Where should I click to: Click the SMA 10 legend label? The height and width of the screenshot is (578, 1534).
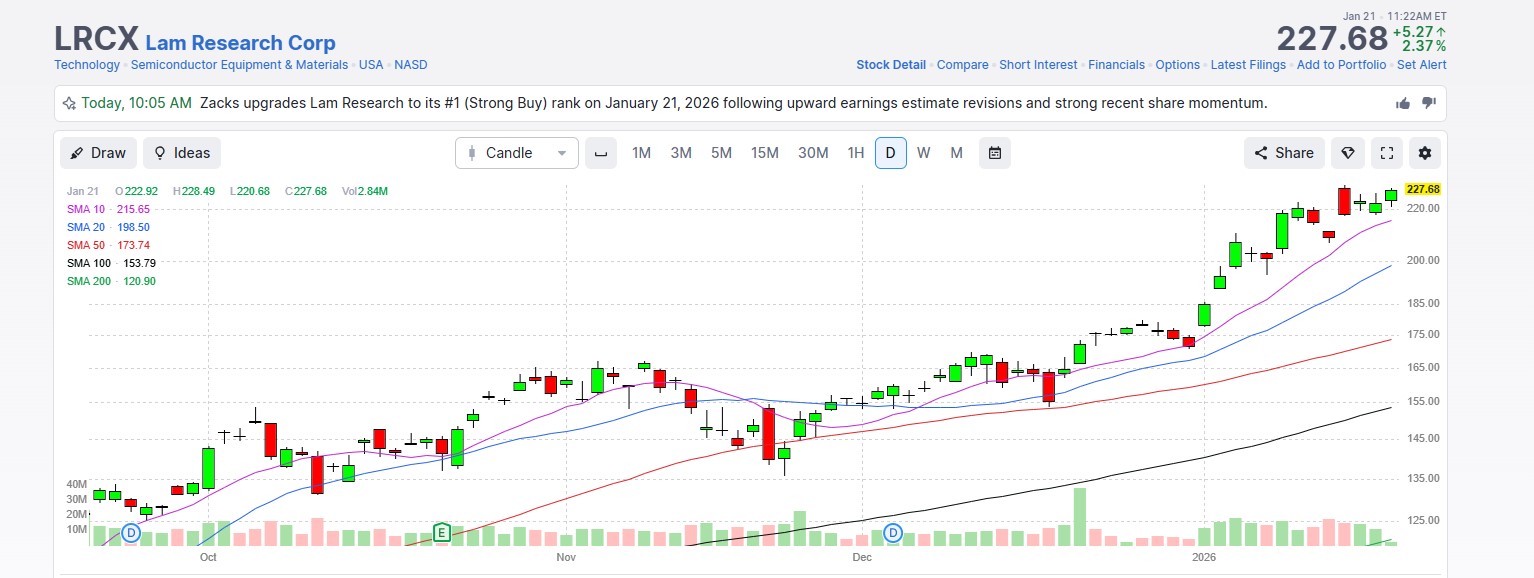[86, 209]
